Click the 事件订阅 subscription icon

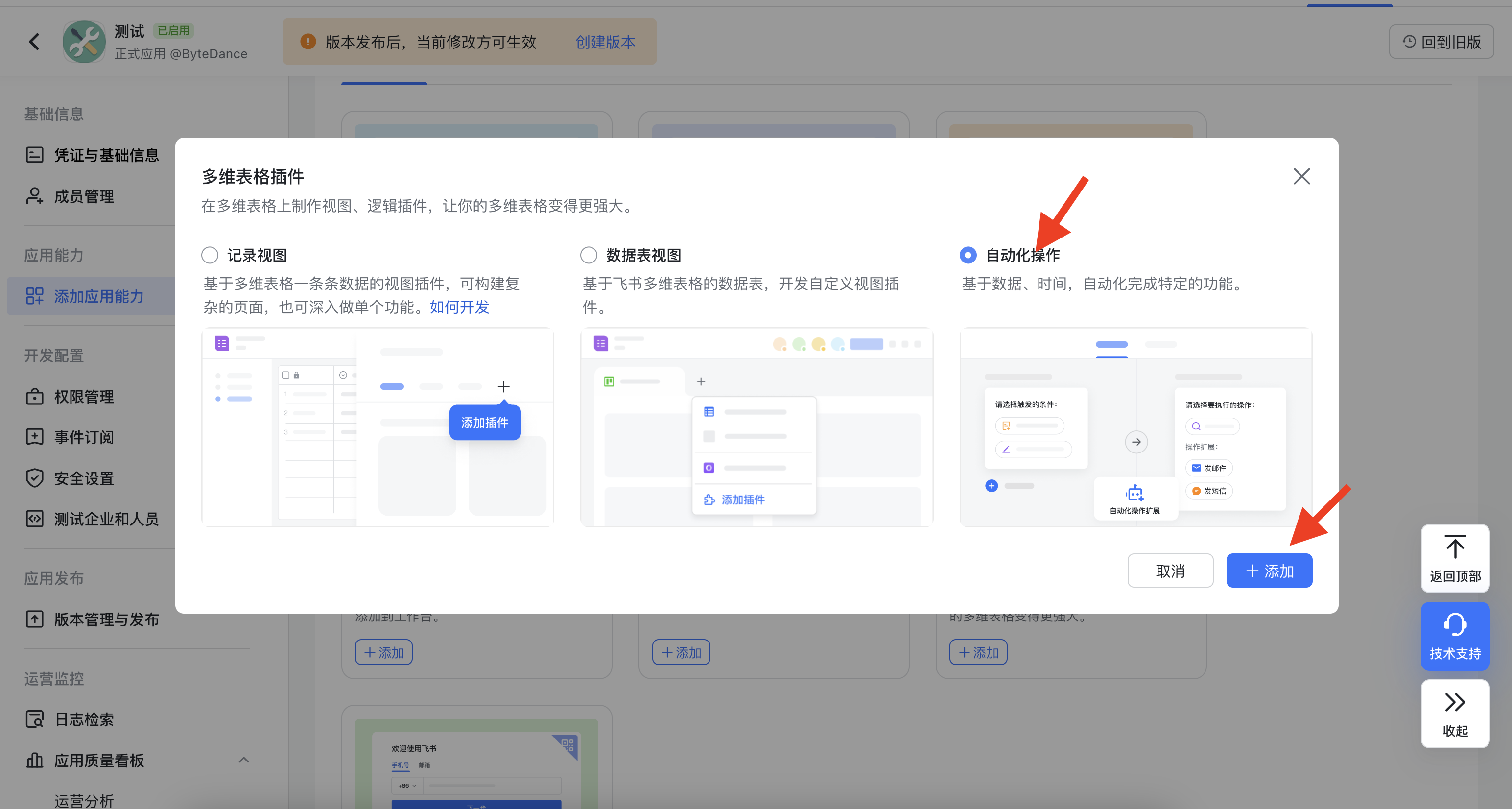pos(35,437)
